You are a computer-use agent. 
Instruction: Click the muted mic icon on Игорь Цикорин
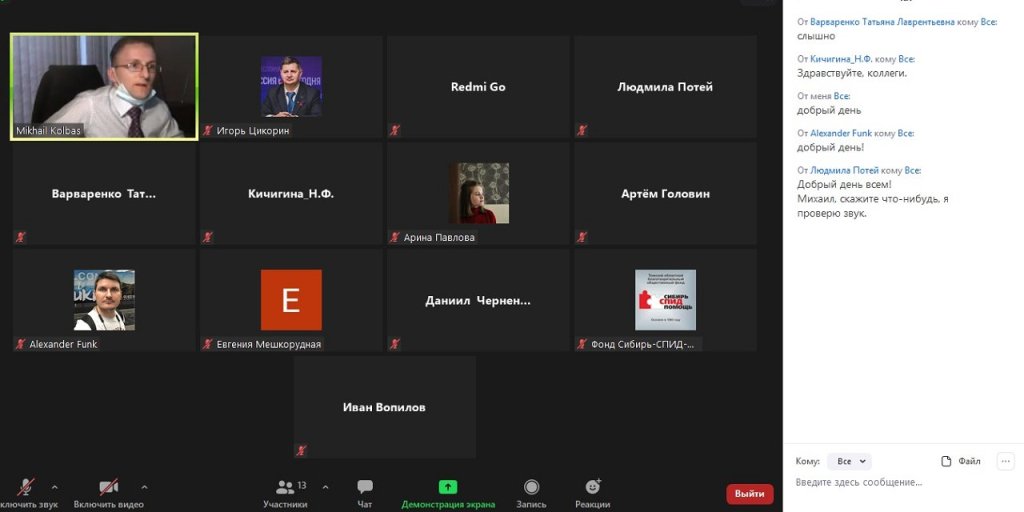click(x=208, y=131)
